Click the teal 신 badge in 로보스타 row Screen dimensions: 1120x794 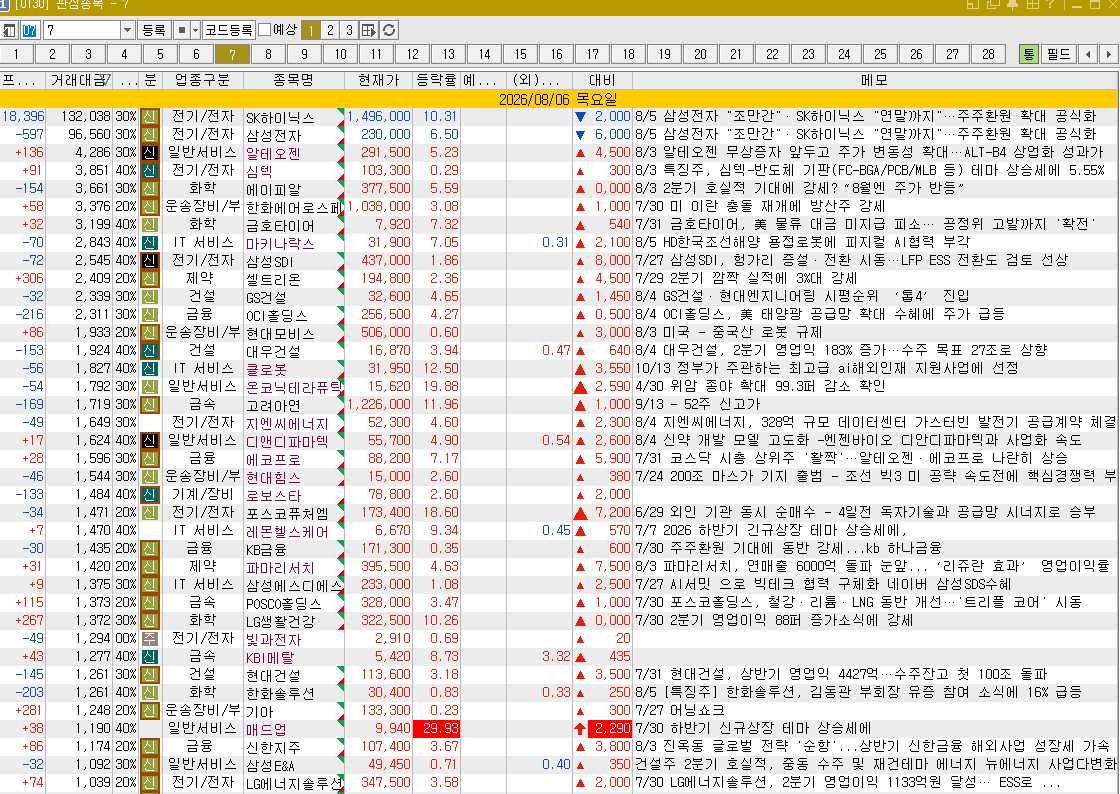(x=149, y=494)
